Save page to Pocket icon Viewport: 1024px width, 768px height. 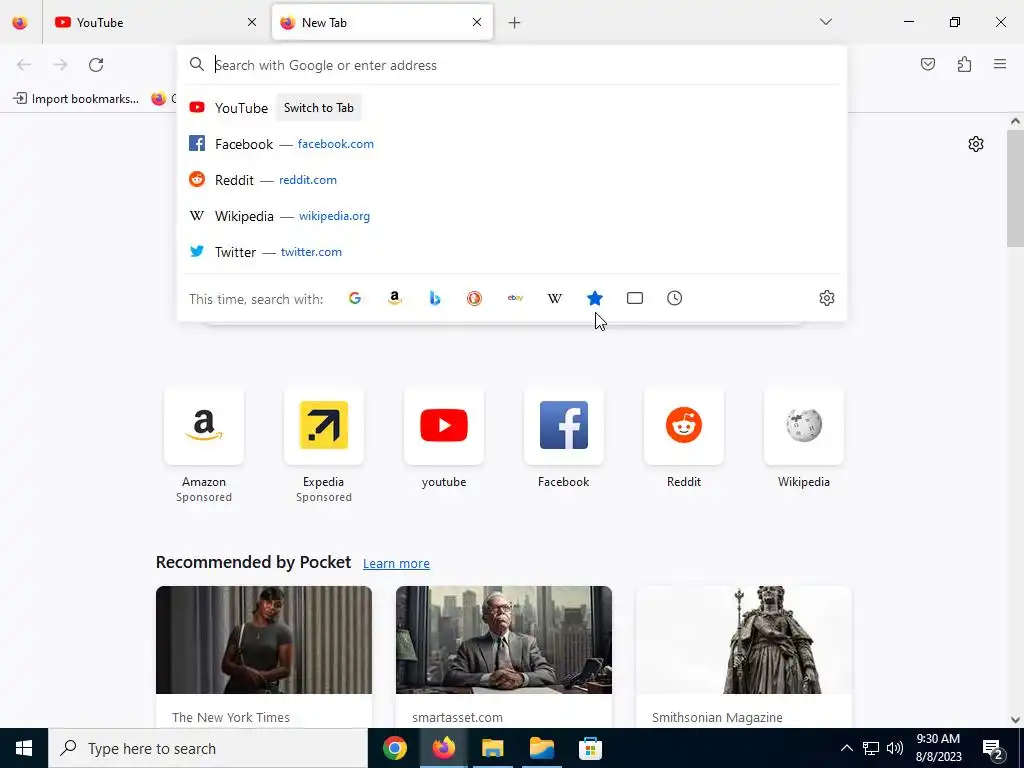[928, 64]
